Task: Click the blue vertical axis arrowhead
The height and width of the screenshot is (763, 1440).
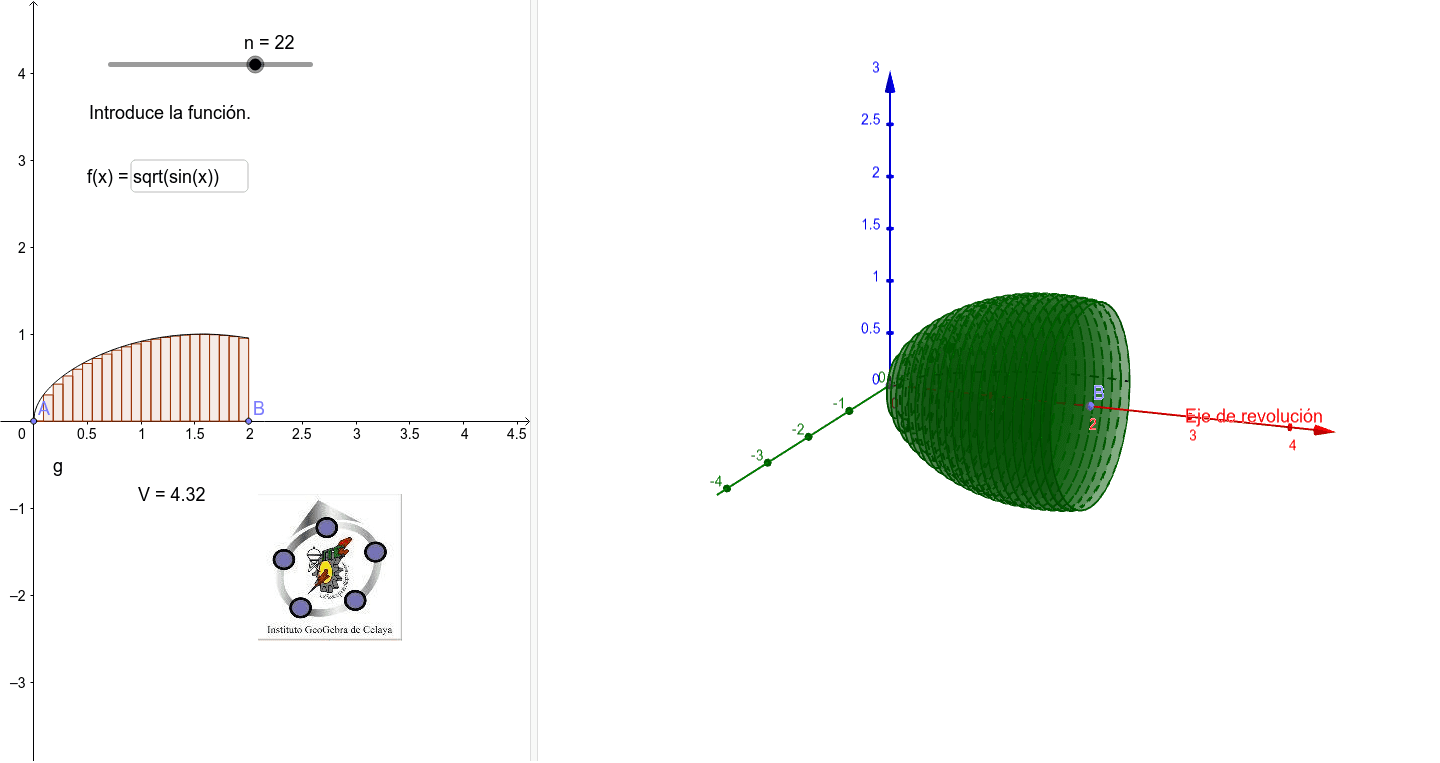Action: click(x=890, y=82)
